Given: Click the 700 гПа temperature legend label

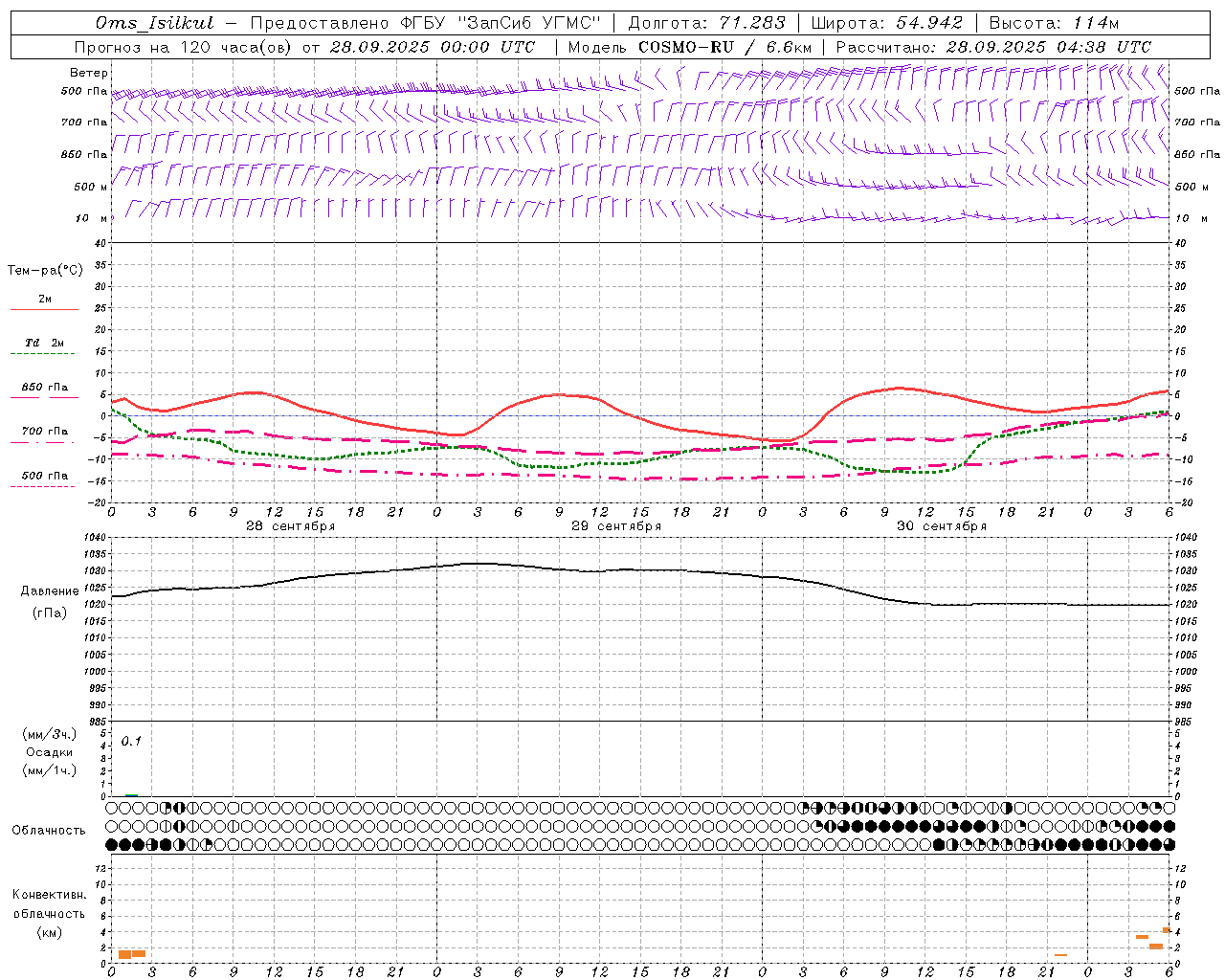Looking at the screenshot, I should (45, 432).
